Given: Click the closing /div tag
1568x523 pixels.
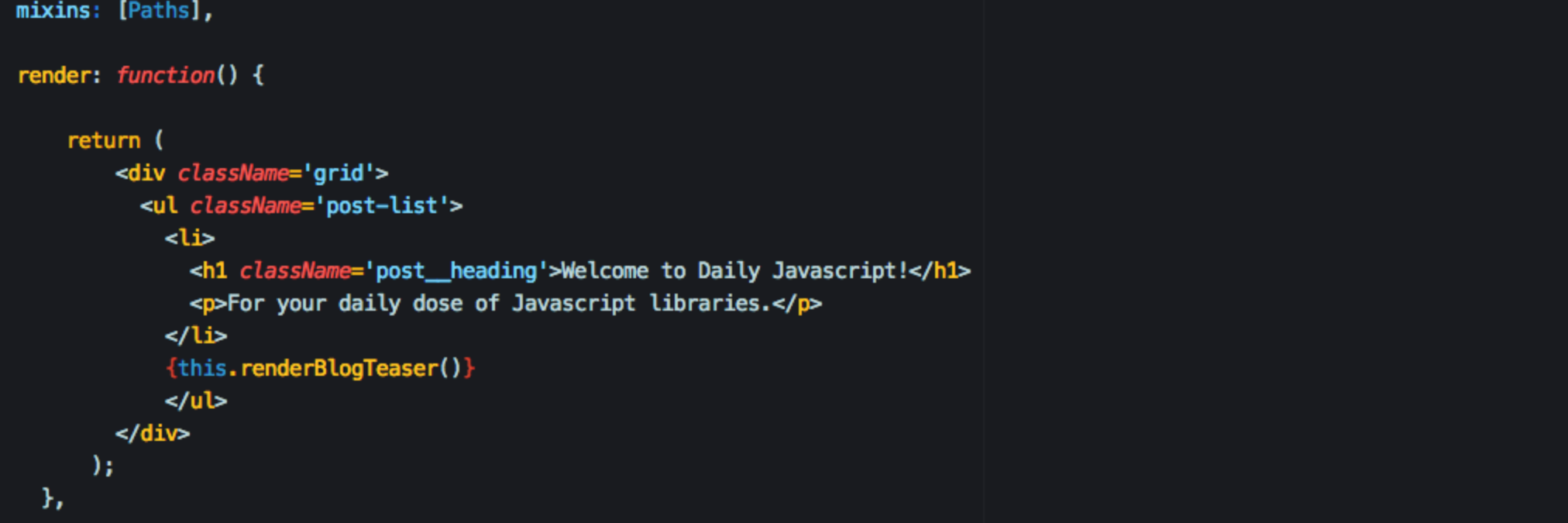Looking at the screenshot, I should click(153, 433).
